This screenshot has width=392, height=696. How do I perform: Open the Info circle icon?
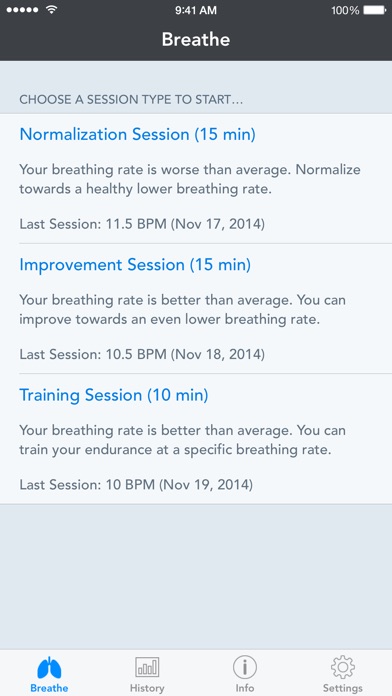click(245, 667)
